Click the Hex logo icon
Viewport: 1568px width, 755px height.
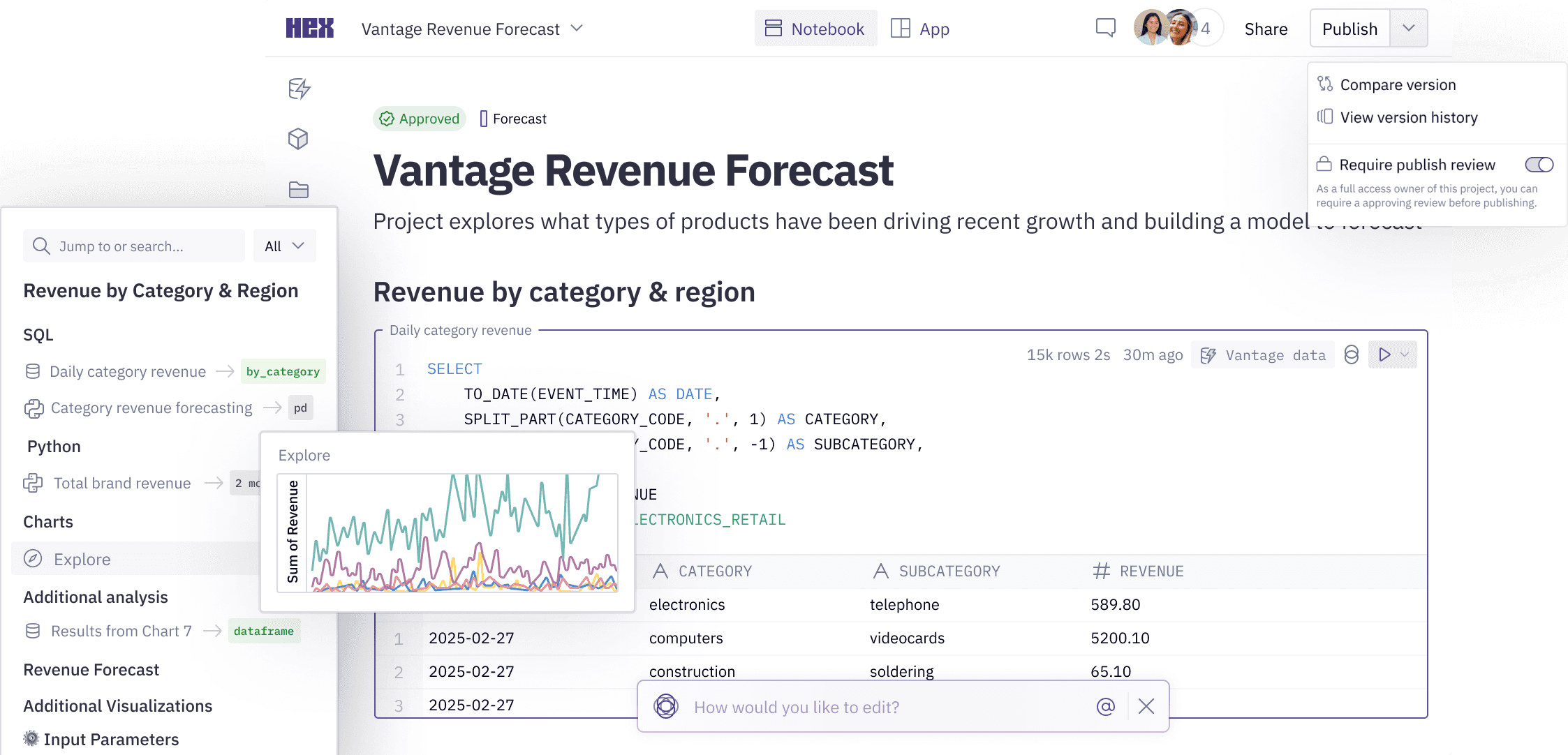(x=309, y=29)
